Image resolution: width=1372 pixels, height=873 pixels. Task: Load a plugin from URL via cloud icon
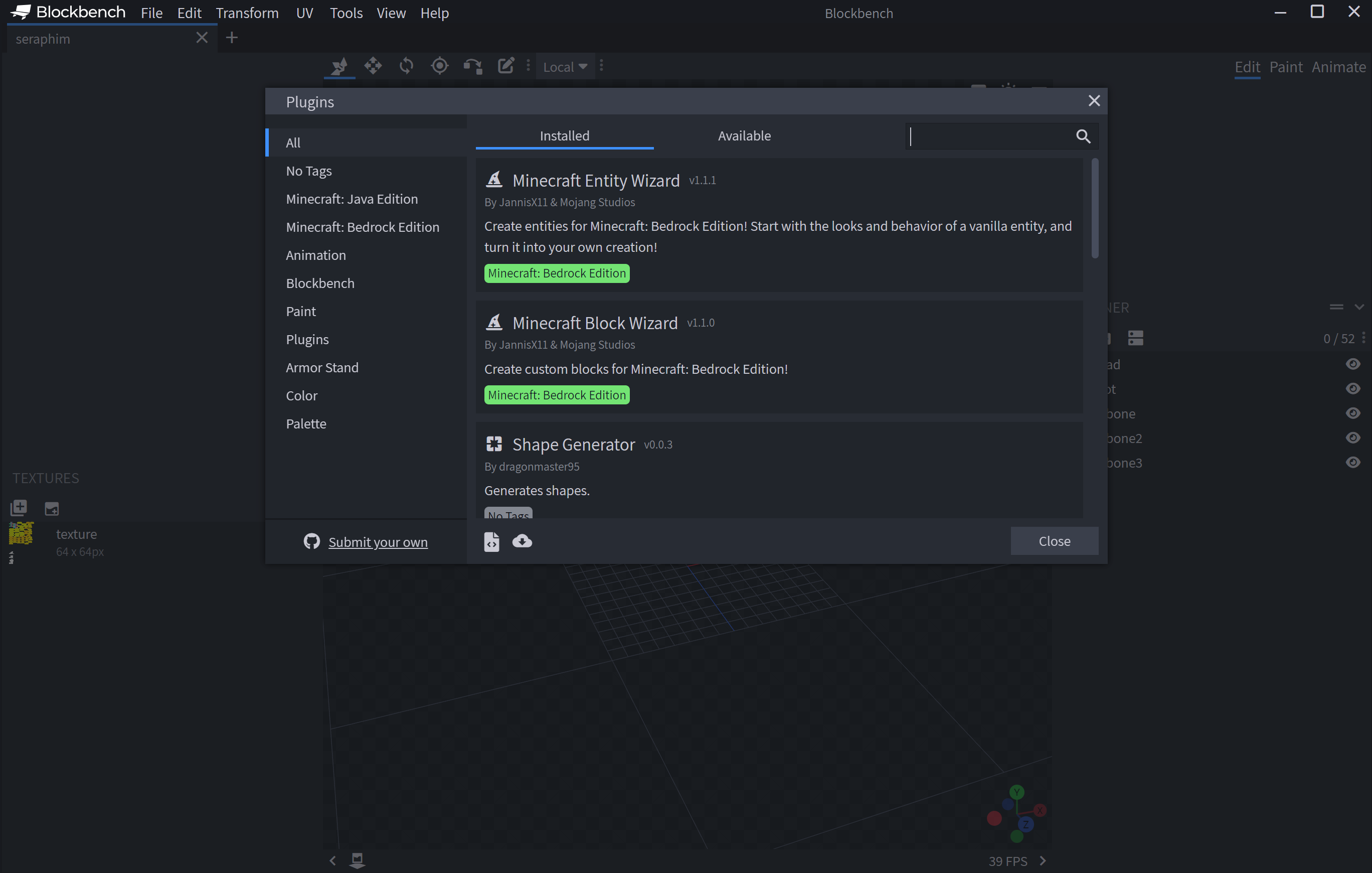[523, 541]
